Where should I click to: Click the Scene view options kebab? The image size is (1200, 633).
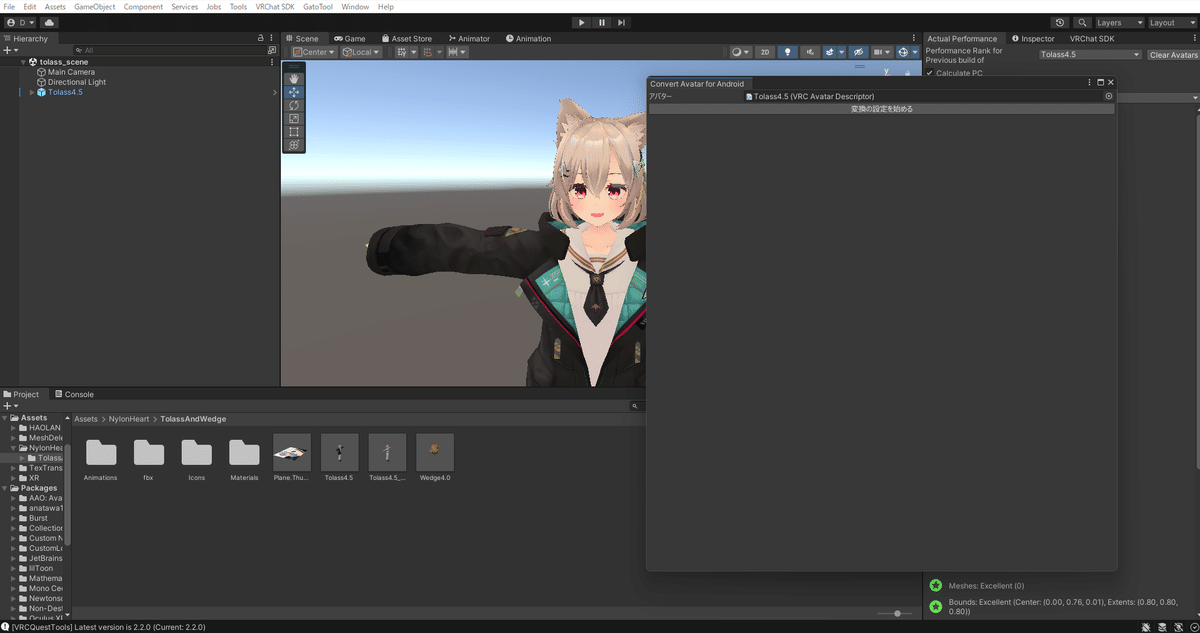[914, 38]
